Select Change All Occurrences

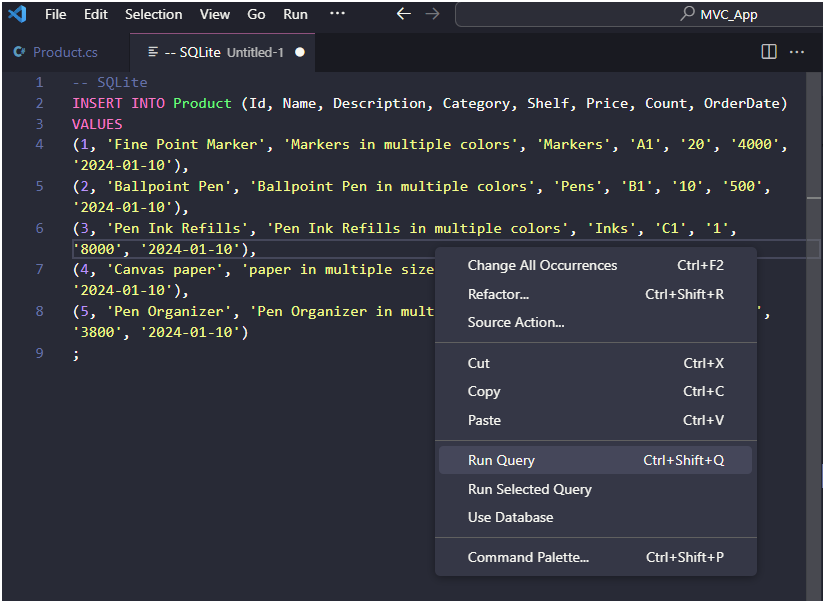point(542,265)
